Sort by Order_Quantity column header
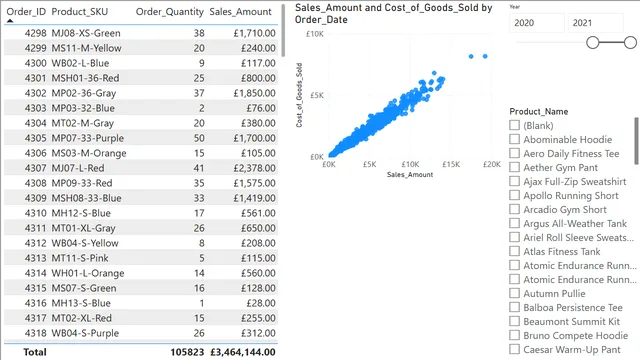 click(169, 12)
